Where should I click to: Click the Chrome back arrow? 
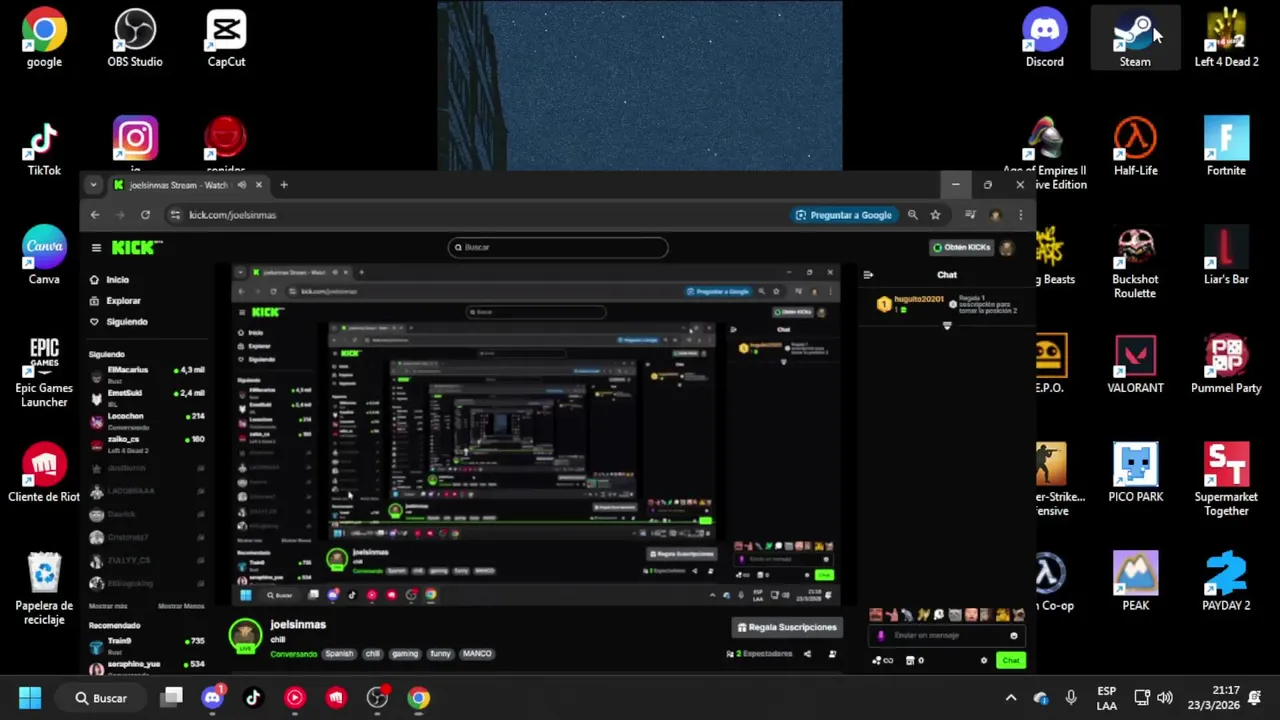tap(95, 215)
